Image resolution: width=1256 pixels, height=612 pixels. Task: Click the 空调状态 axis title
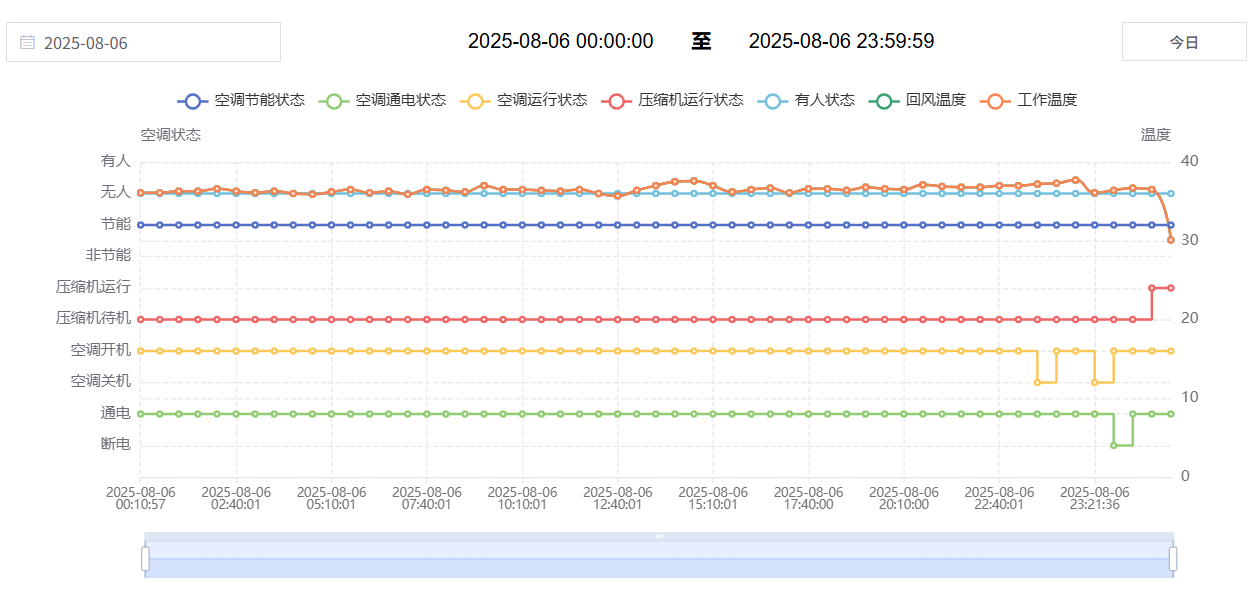(x=170, y=134)
